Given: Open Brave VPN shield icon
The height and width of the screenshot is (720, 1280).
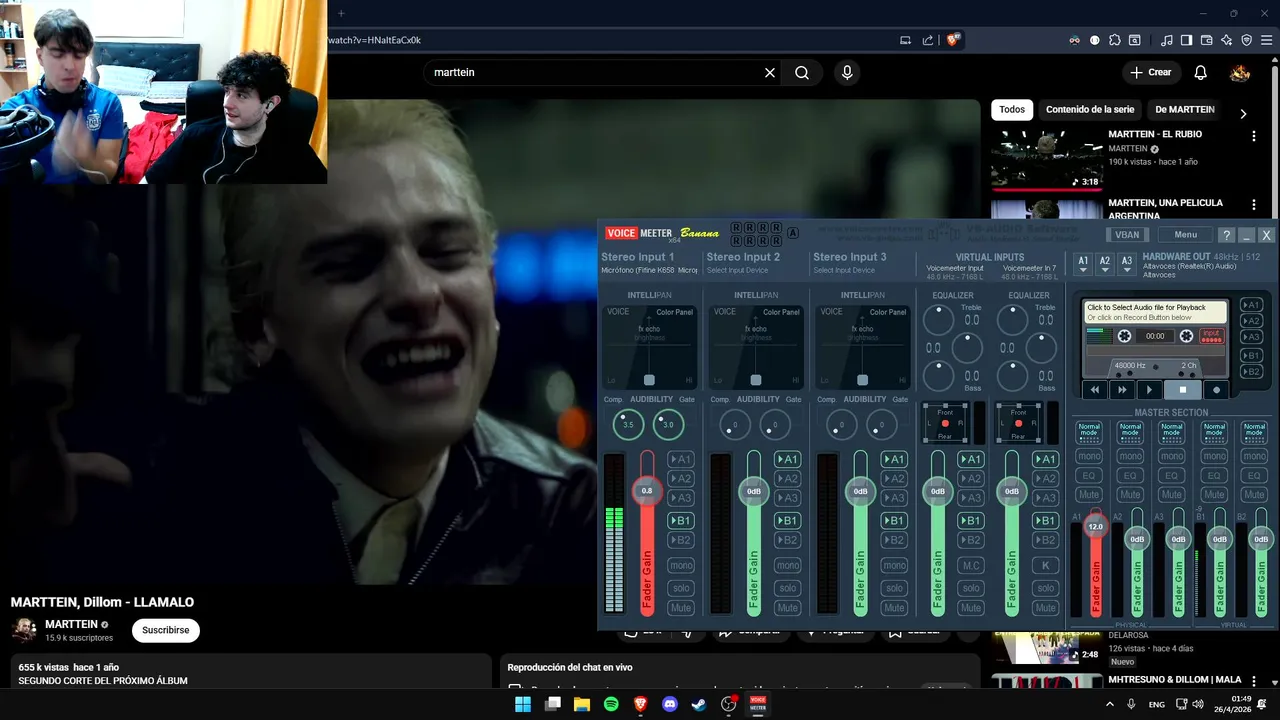Looking at the screenshot, I should pos(1246,40).
